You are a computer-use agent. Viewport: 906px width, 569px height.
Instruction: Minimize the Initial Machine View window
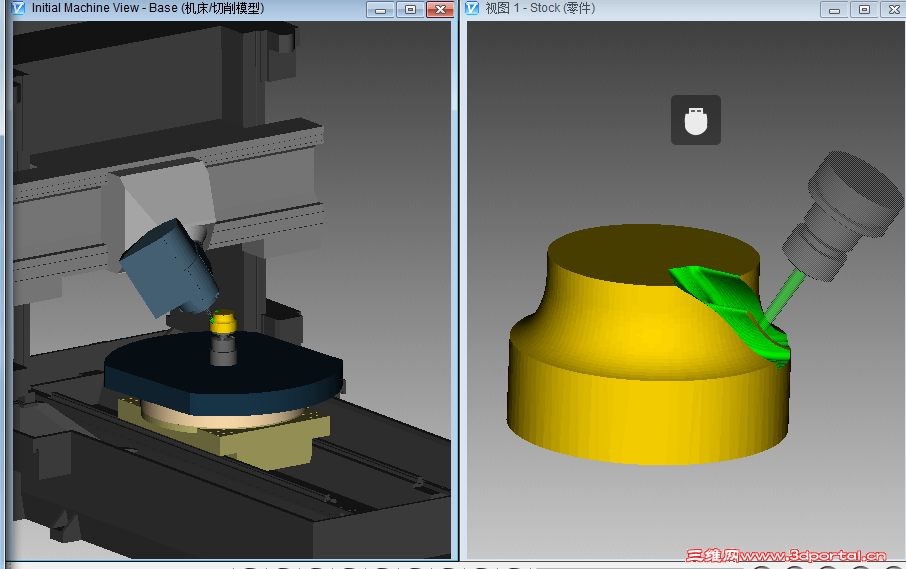click(x=380, y=10)
